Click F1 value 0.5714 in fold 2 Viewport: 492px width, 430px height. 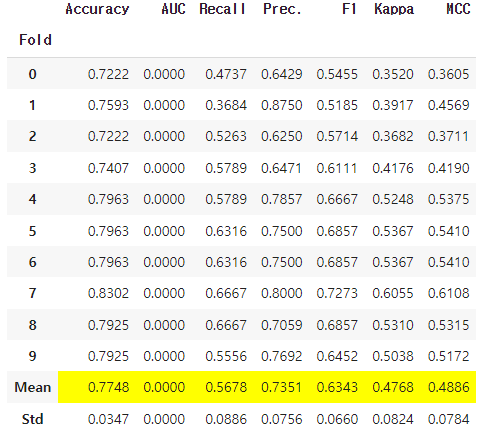tap(337, 136)
